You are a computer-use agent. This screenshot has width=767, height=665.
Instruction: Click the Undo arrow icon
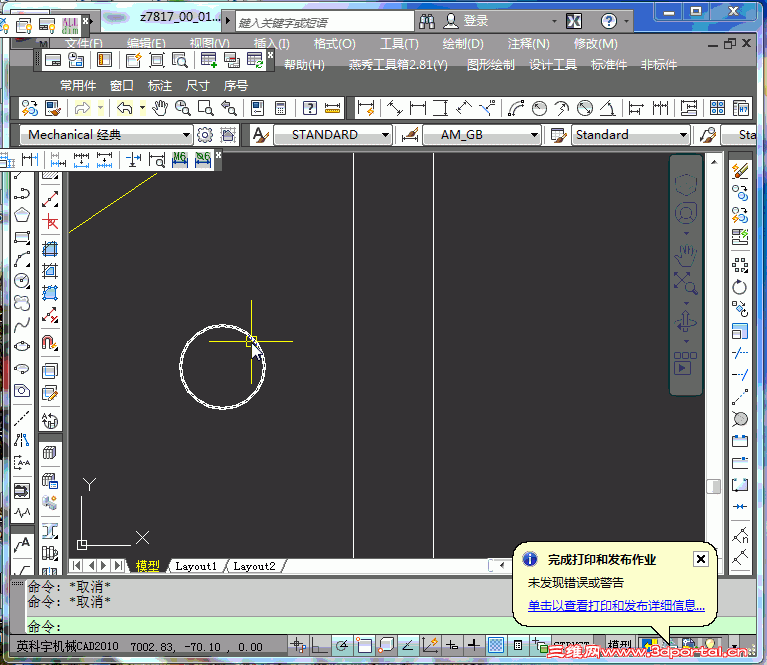point(125,108)
